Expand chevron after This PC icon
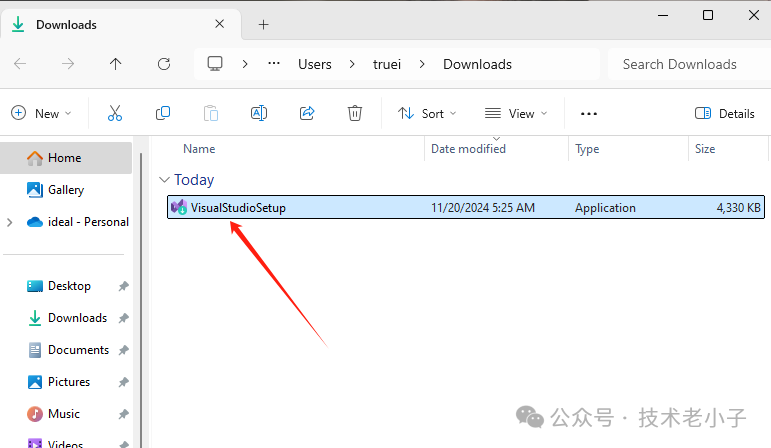Viewport: 771px width, 448px height. click(x=245, y=64)
